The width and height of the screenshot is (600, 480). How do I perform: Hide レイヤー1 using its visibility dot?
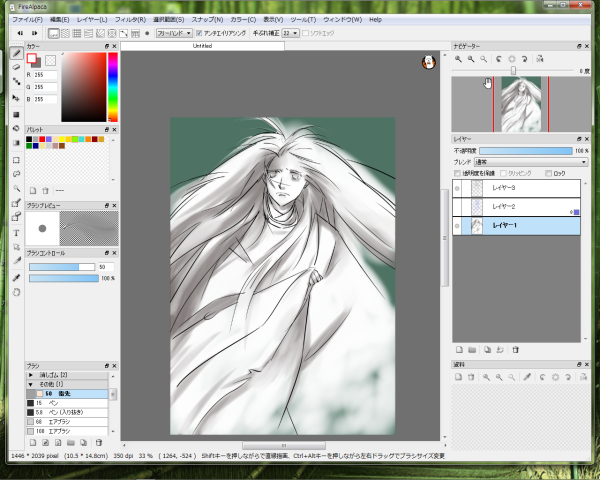coord(457,226)
